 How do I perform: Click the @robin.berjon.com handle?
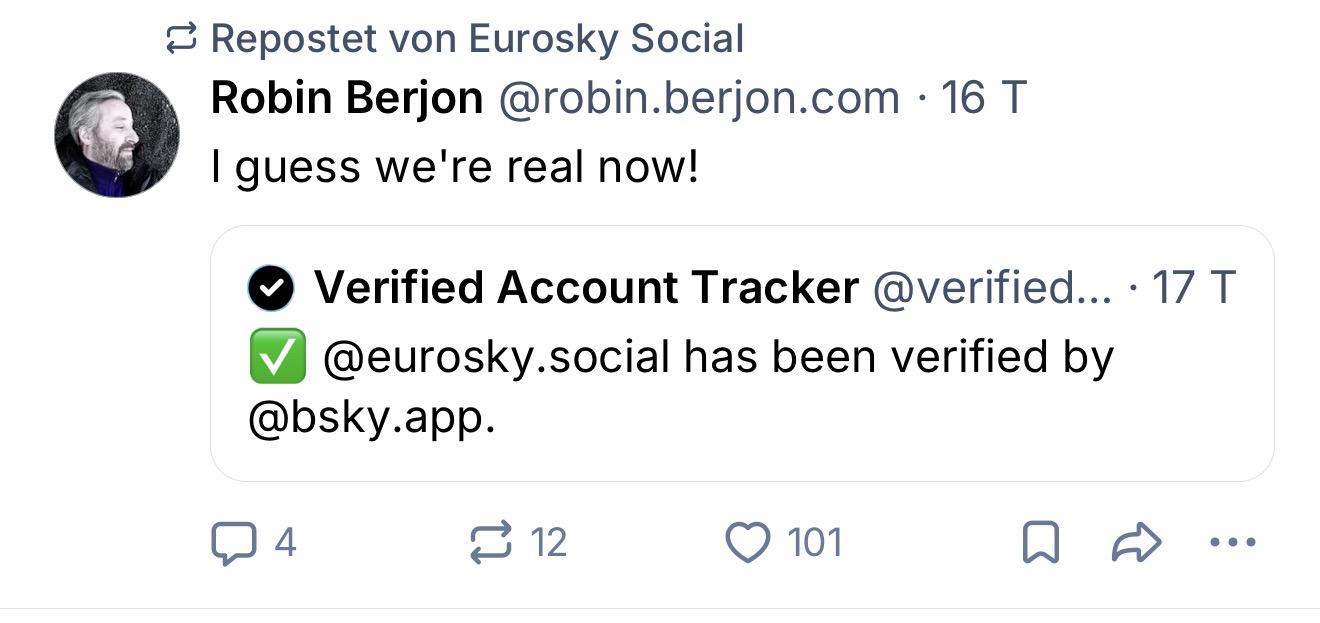pyautogui.click(x=698, y=98)
